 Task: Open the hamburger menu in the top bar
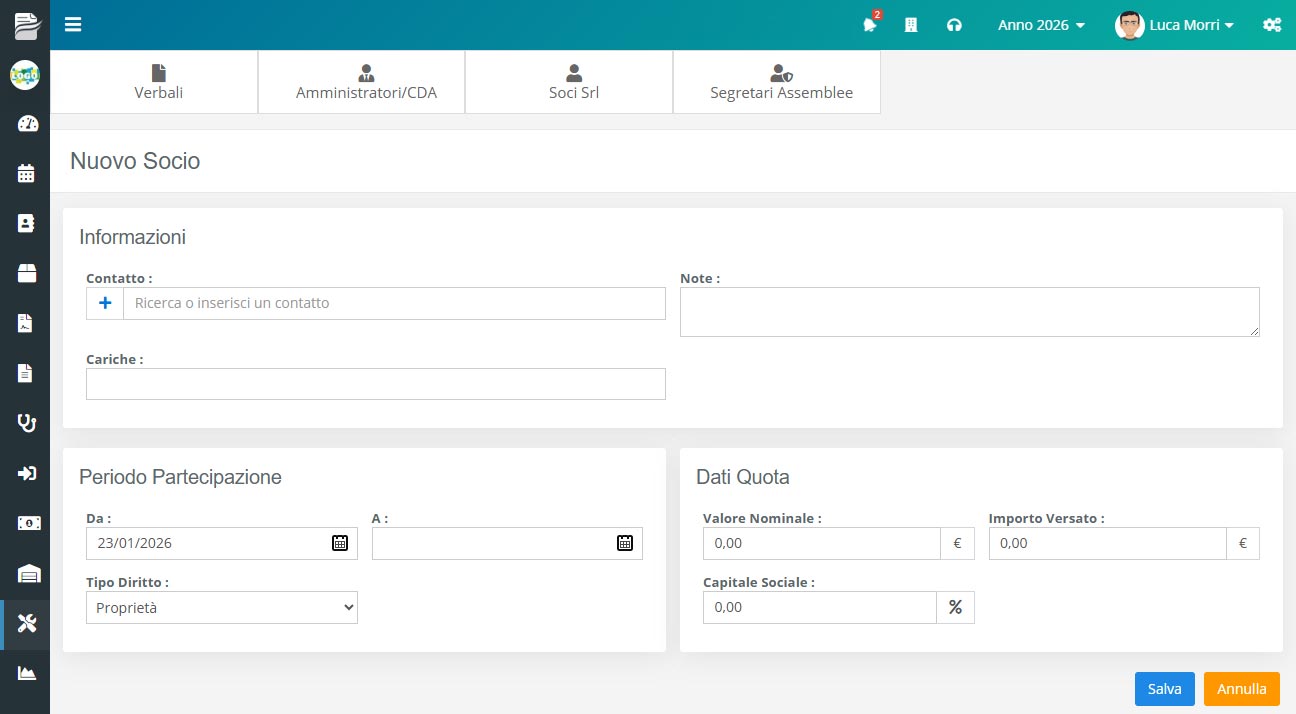pyautogui.click(x=73, y=25)
